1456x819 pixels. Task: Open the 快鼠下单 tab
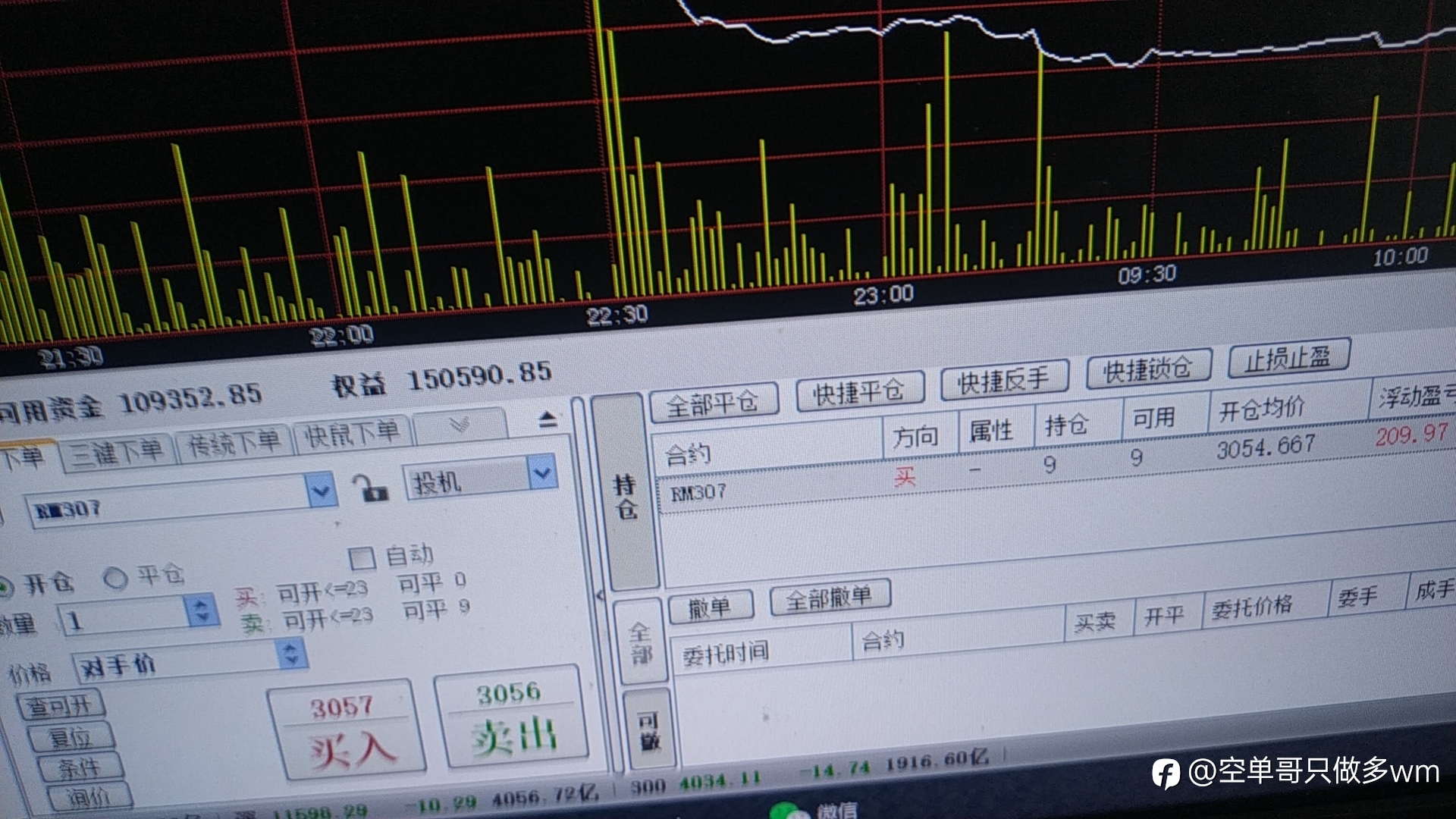pos(352,432)
